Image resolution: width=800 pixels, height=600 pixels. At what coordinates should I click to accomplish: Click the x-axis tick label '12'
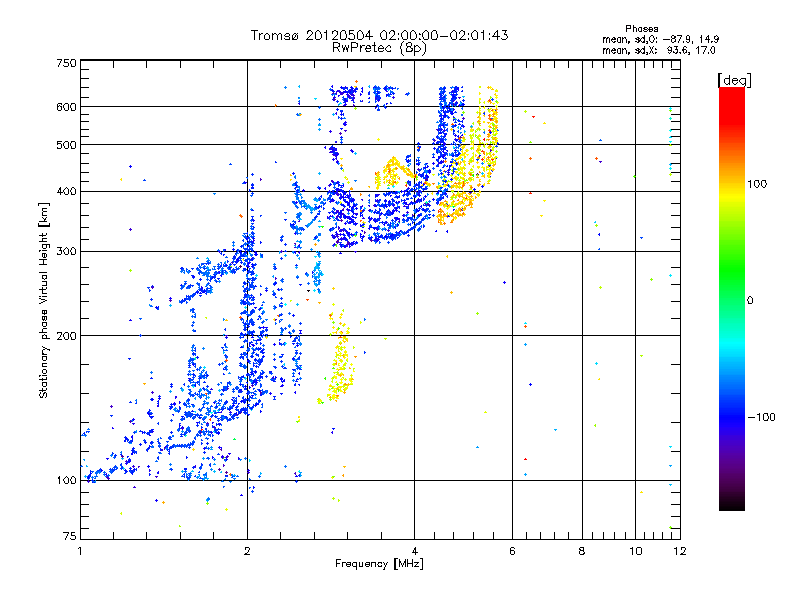(680, 551)
